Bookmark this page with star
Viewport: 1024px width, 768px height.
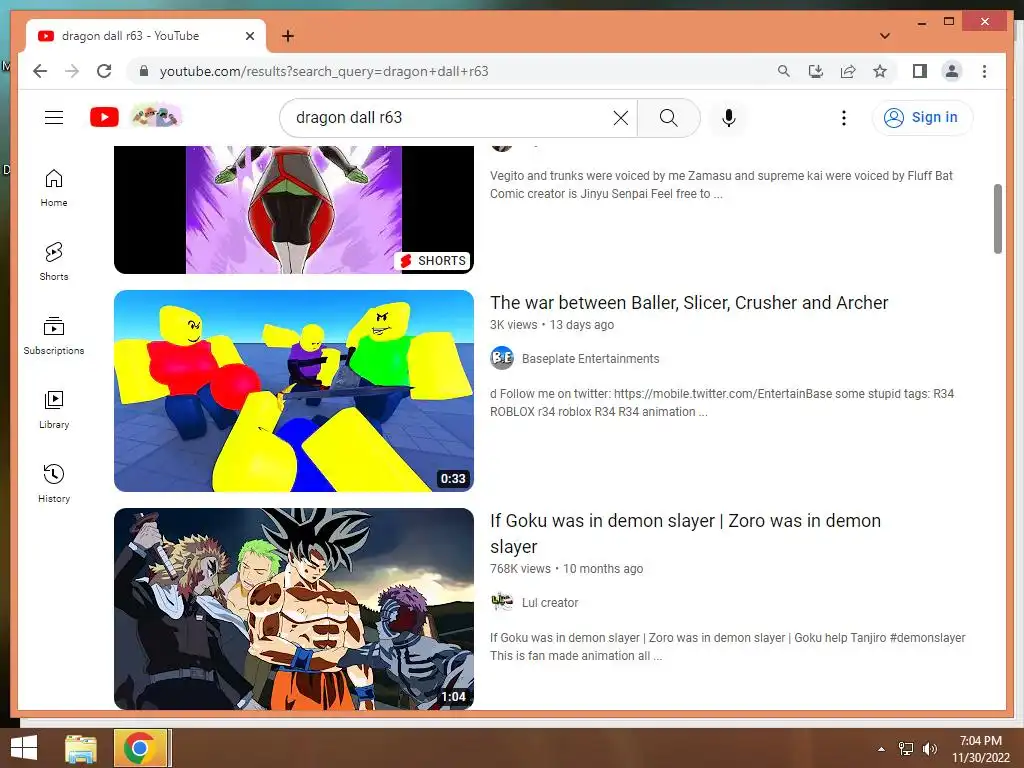click(x=880, y=71)
